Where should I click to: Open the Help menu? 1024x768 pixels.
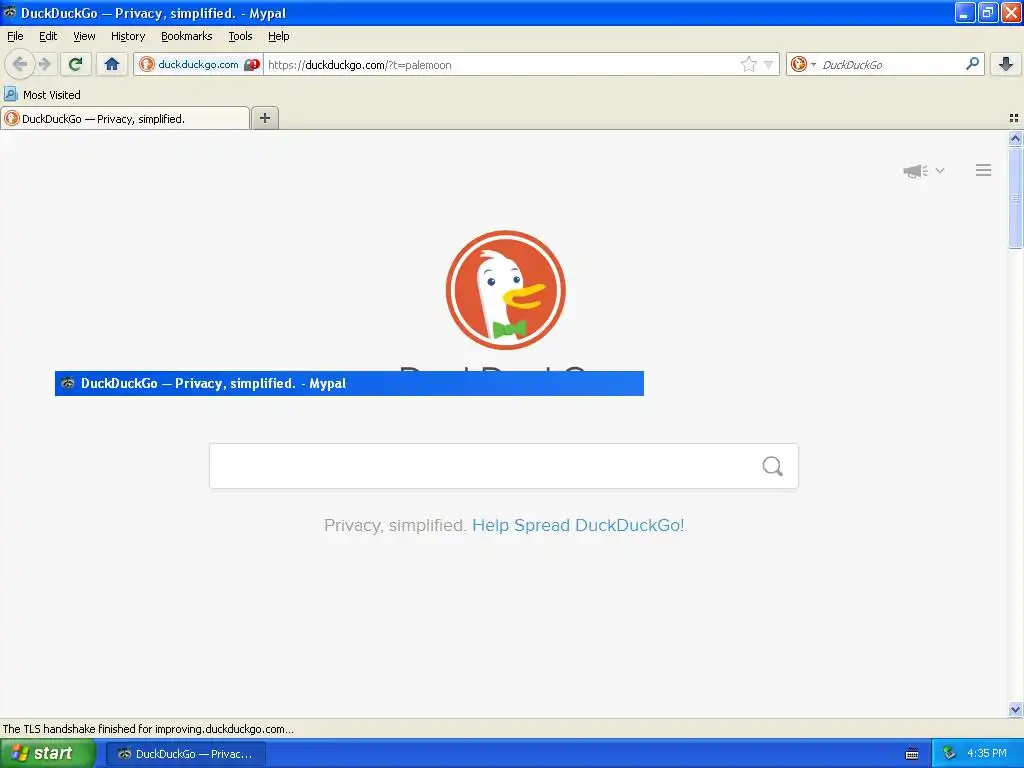coord(279,36)
